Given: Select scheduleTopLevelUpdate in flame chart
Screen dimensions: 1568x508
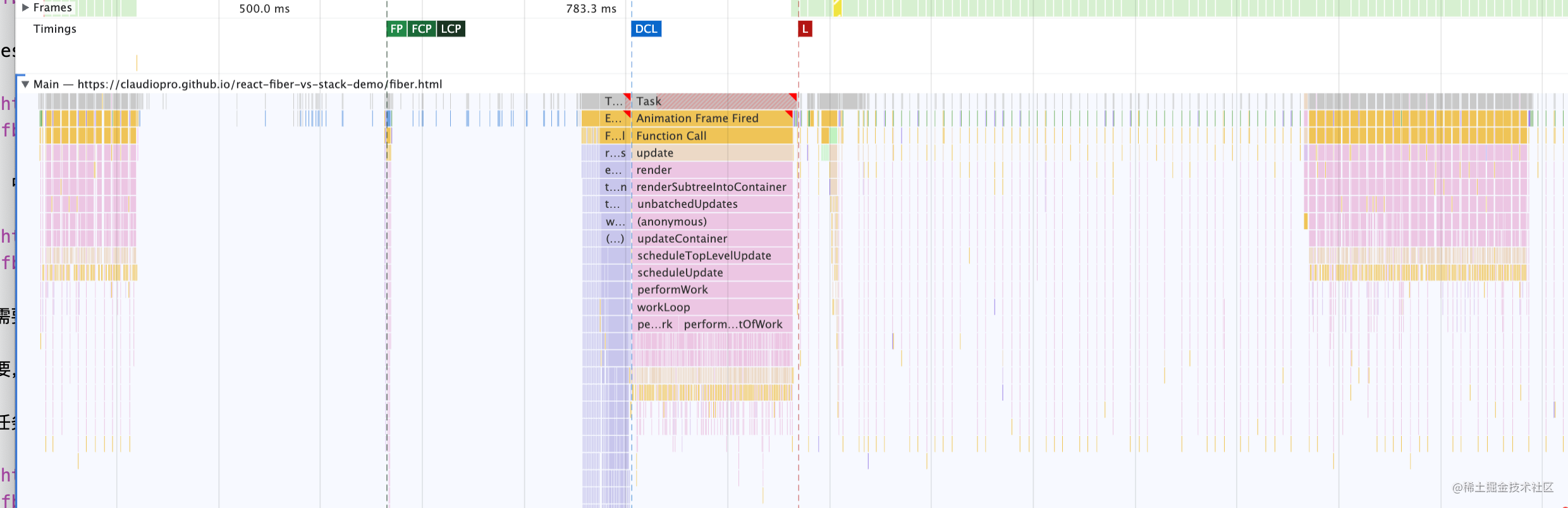Looking at the screenshot, I should click(713, 256).
